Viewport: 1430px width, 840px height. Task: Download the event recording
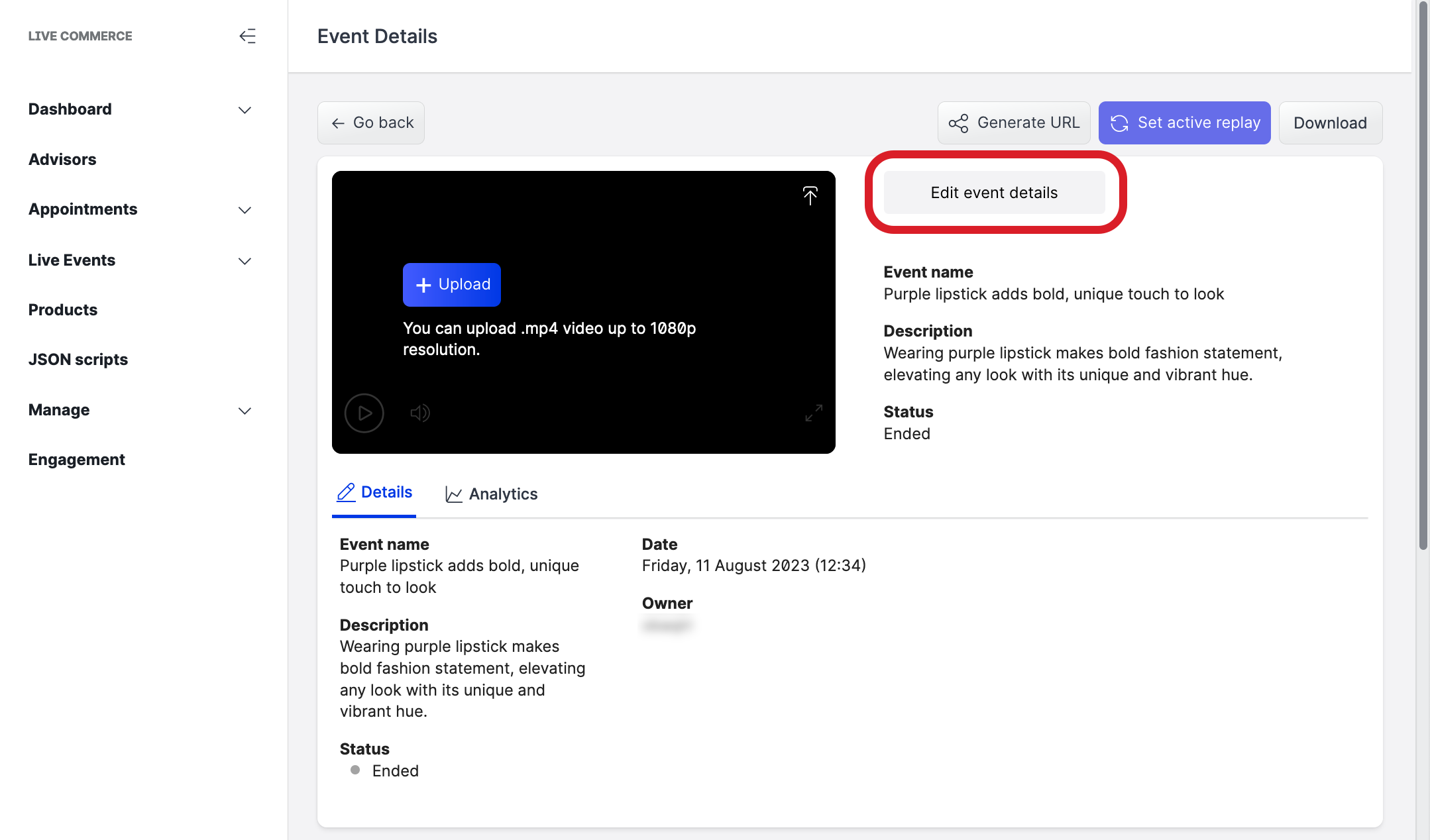(1329, 123)
